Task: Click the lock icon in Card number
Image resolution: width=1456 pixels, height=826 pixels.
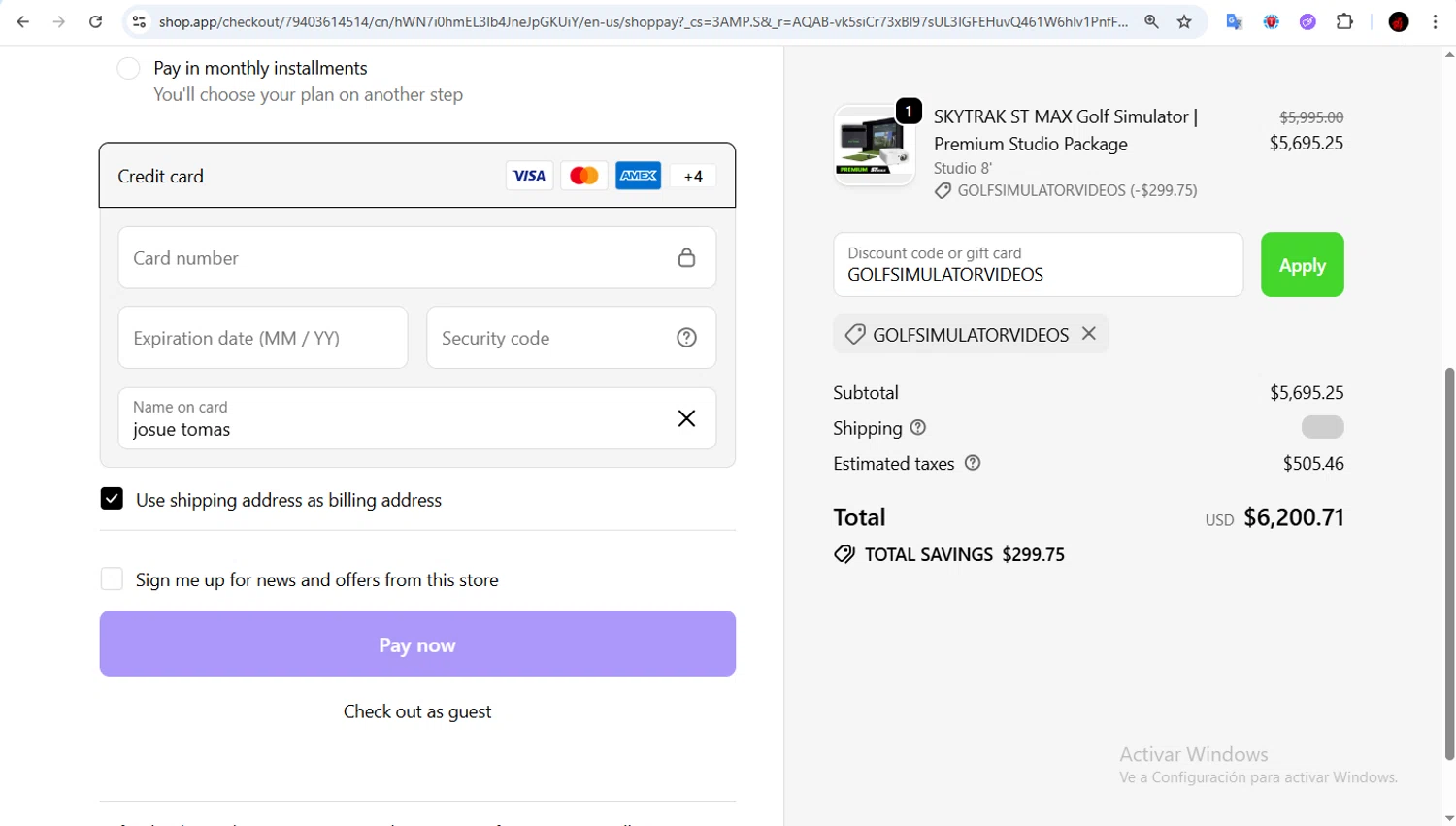Action: (686, 258)
